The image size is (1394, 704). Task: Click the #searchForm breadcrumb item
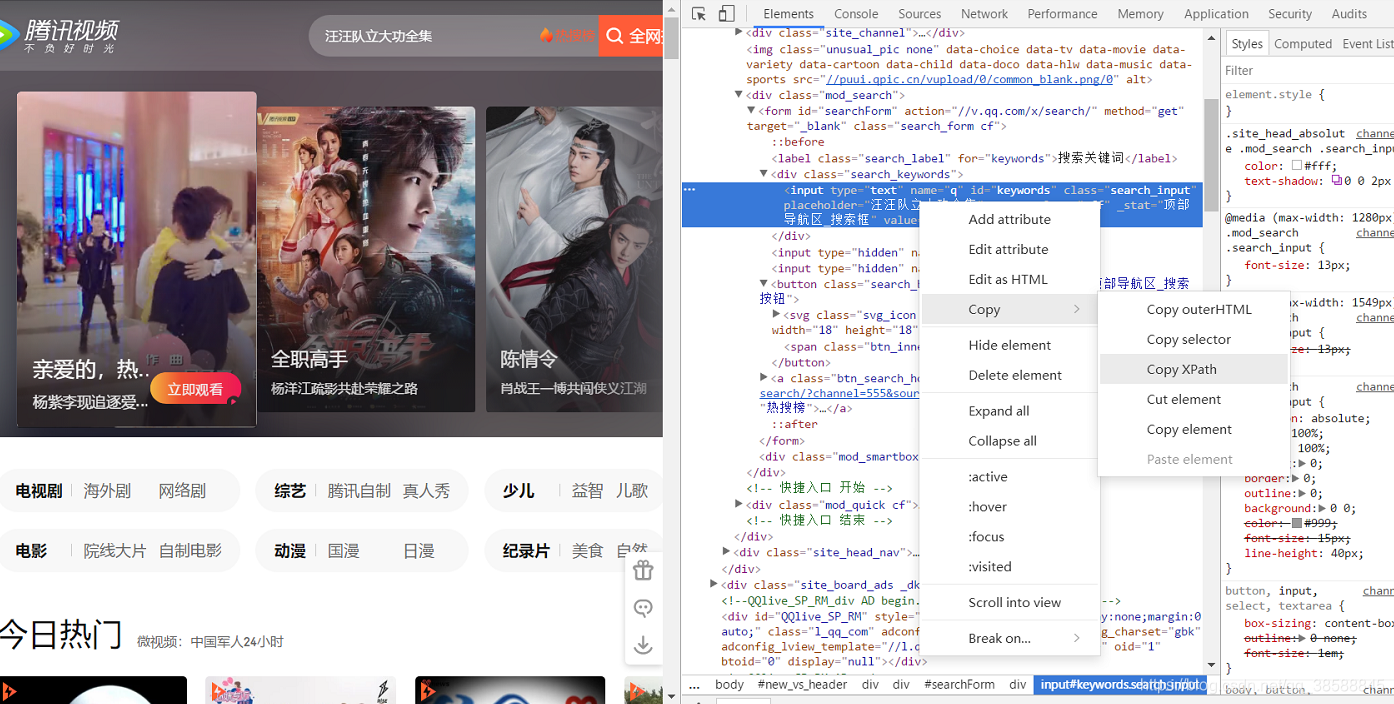pos(959,685)
